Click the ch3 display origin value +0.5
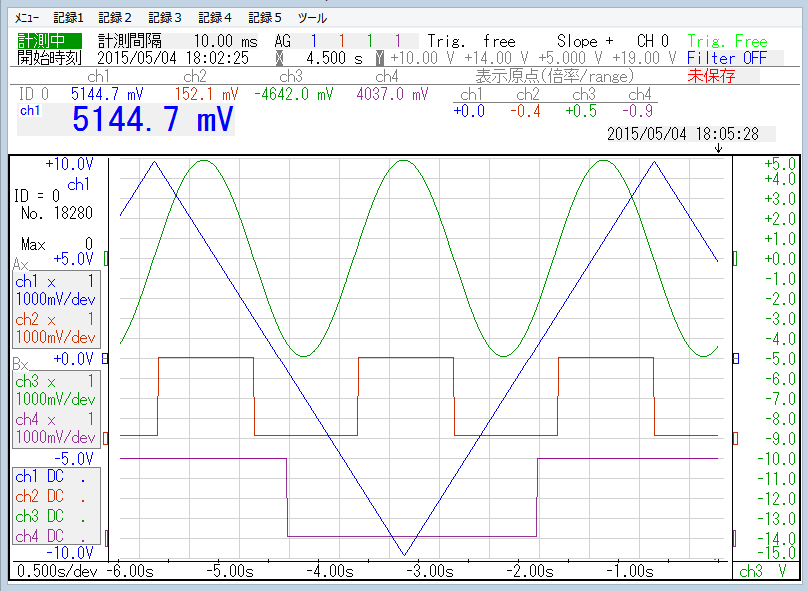The height and width of the screenshot is (591, 808). coord(581,111)
